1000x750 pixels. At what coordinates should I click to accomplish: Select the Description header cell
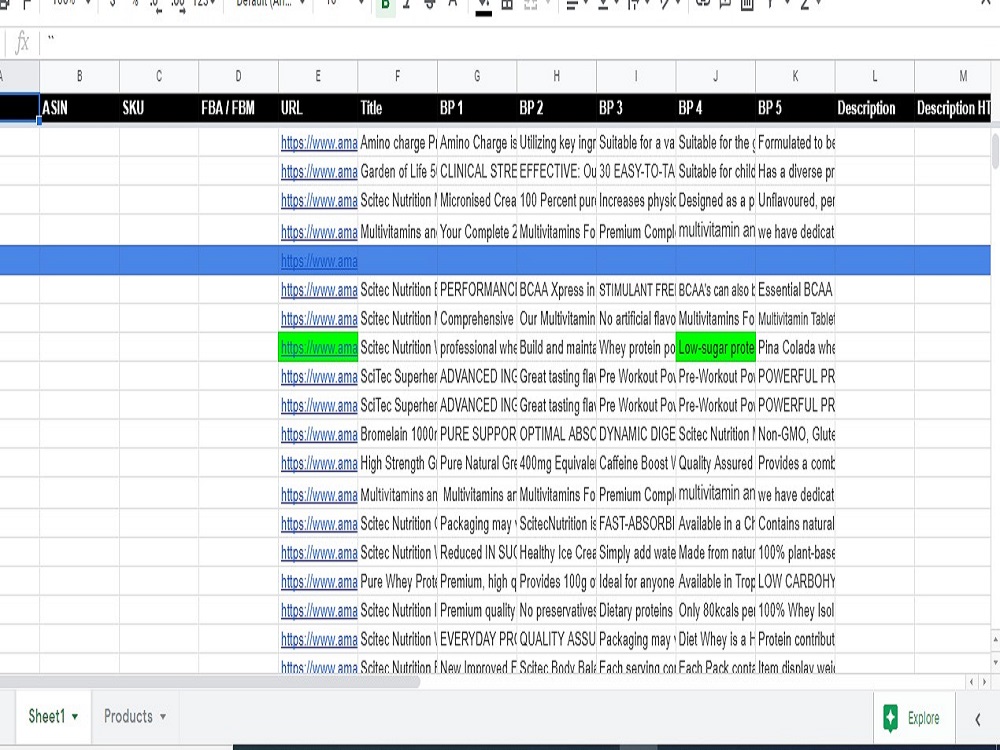874,108
